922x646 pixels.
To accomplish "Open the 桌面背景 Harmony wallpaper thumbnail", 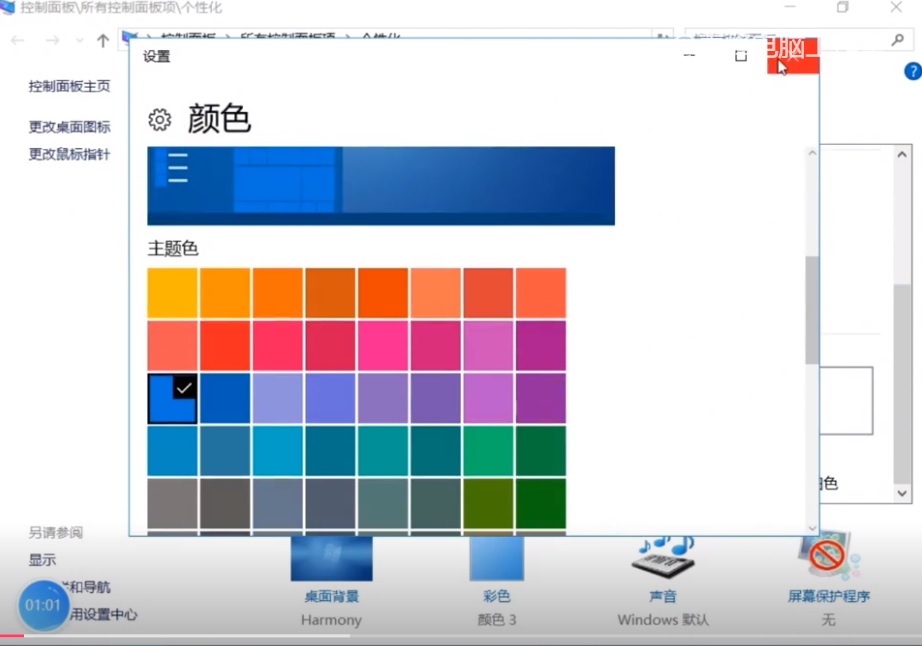I will point(331,558).
